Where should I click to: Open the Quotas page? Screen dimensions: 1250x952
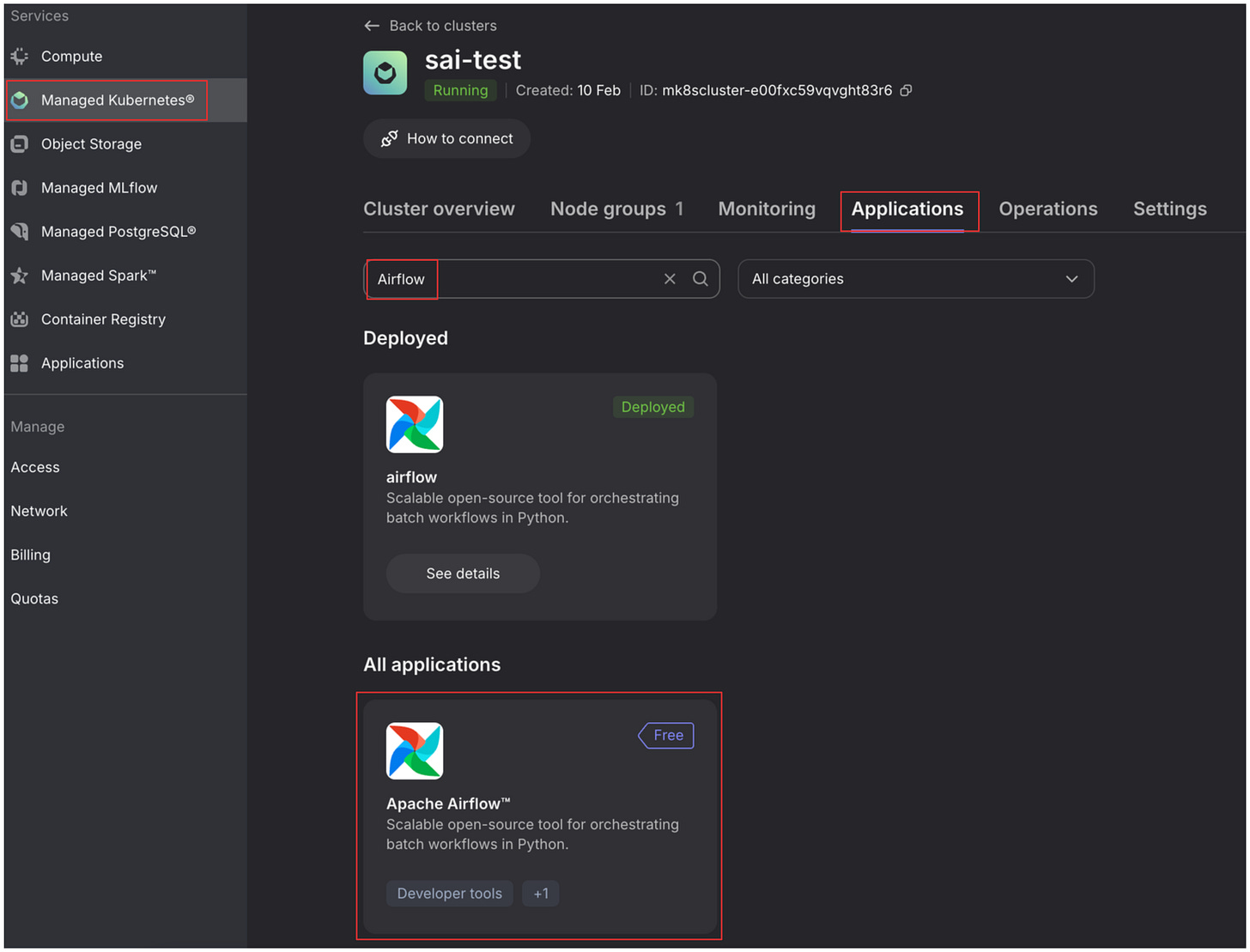[34, 599]
